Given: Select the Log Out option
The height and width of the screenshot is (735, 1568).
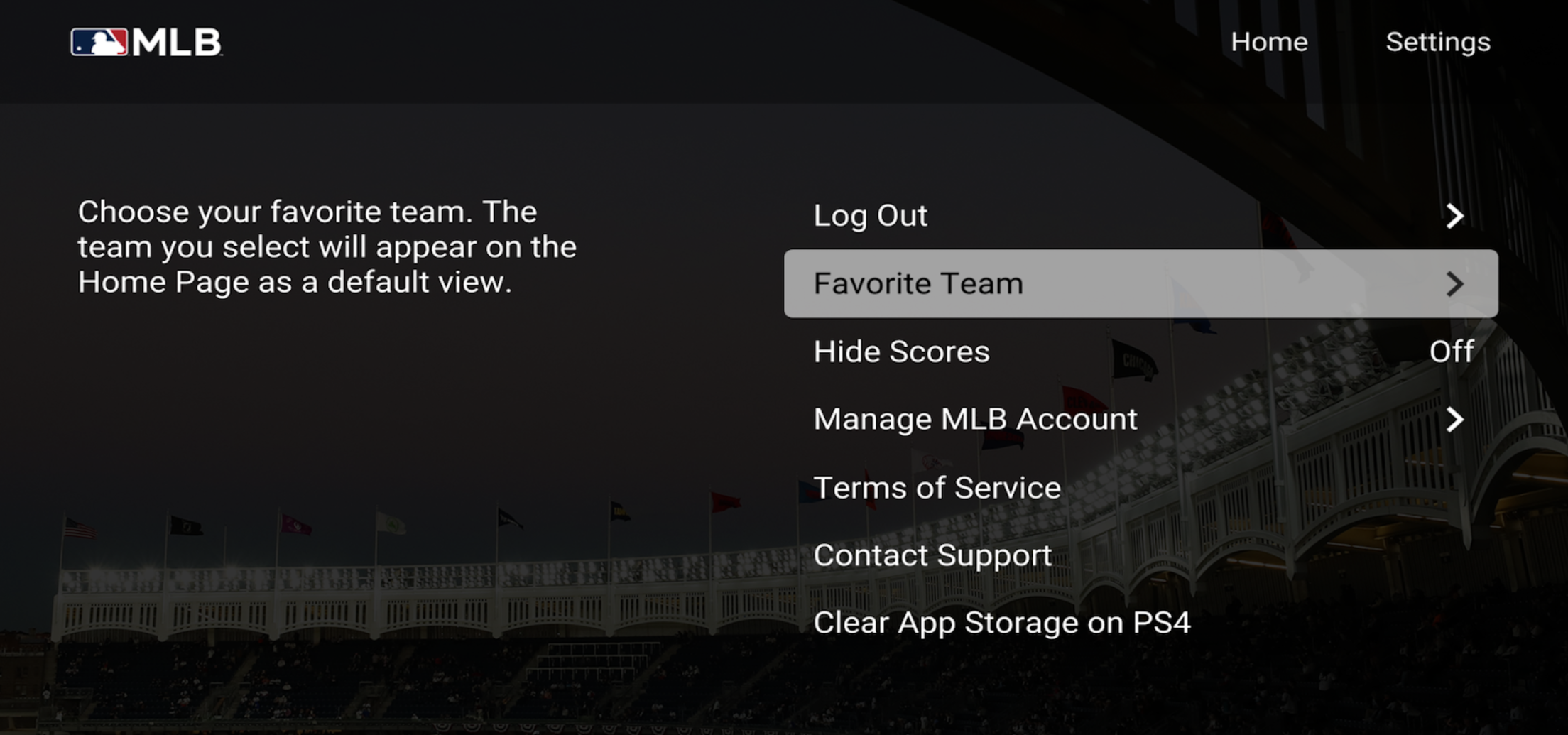Looking at the screenshot, I should [870, 216].
